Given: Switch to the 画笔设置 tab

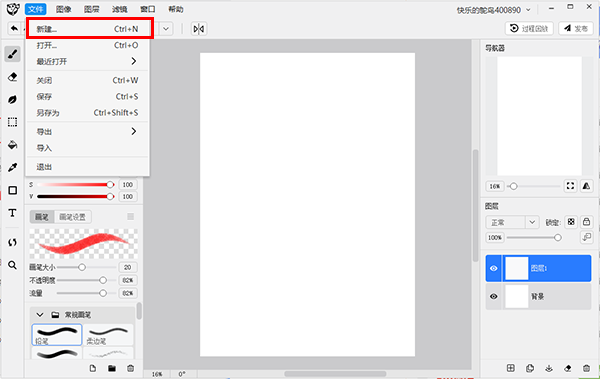Looking at the screenshot, I should pos(72,217).
